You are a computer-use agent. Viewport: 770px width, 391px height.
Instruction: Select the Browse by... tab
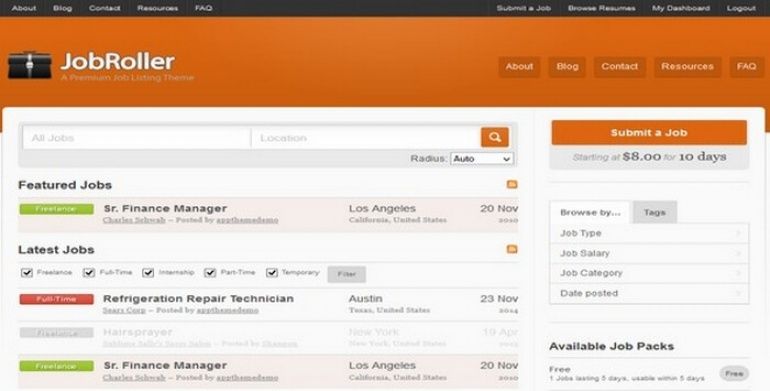click(x=590, y=213)
